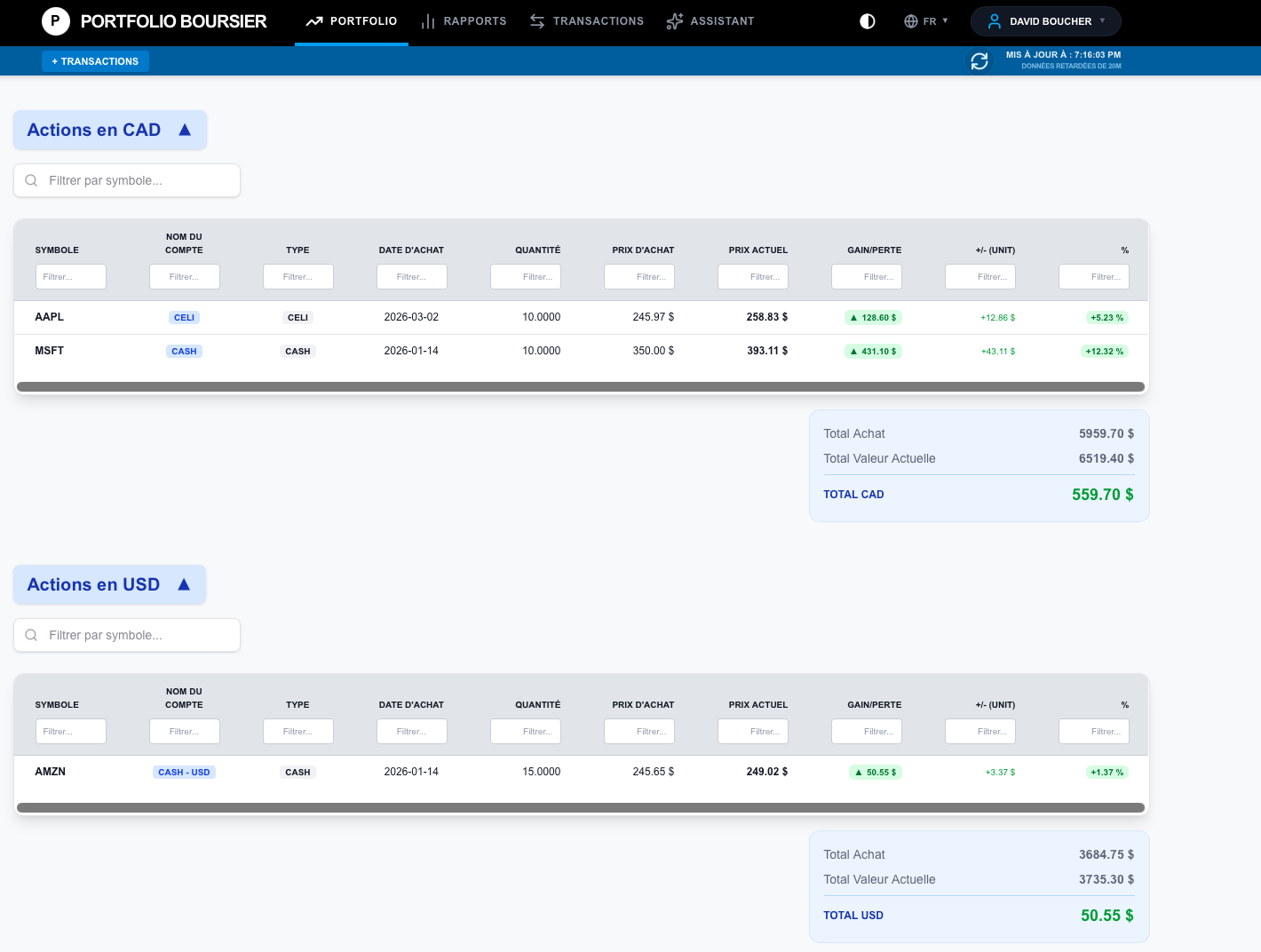Screen dimensions: 1261x952
Task: Toggle dark mode with the contrast icon
Action: [x=867, y=20]
